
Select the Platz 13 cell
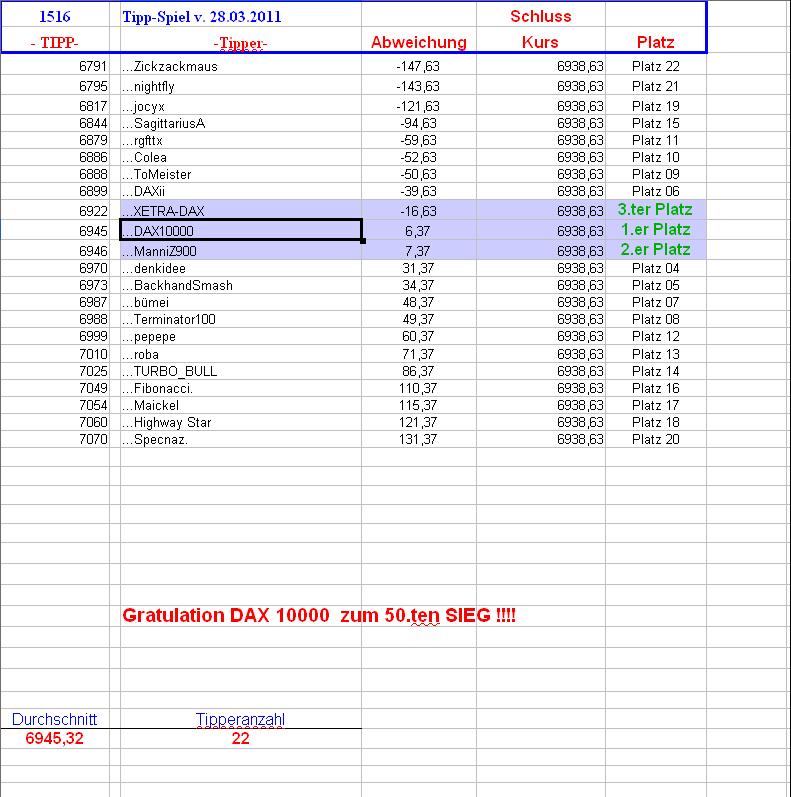[656, 354]
